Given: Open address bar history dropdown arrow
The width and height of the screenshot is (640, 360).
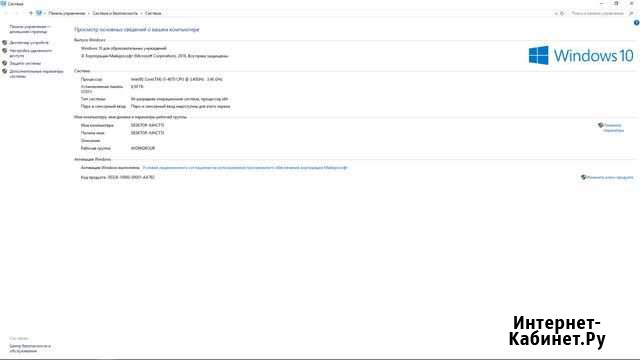Looking at the screenshot, I should [x=556, y=13].
